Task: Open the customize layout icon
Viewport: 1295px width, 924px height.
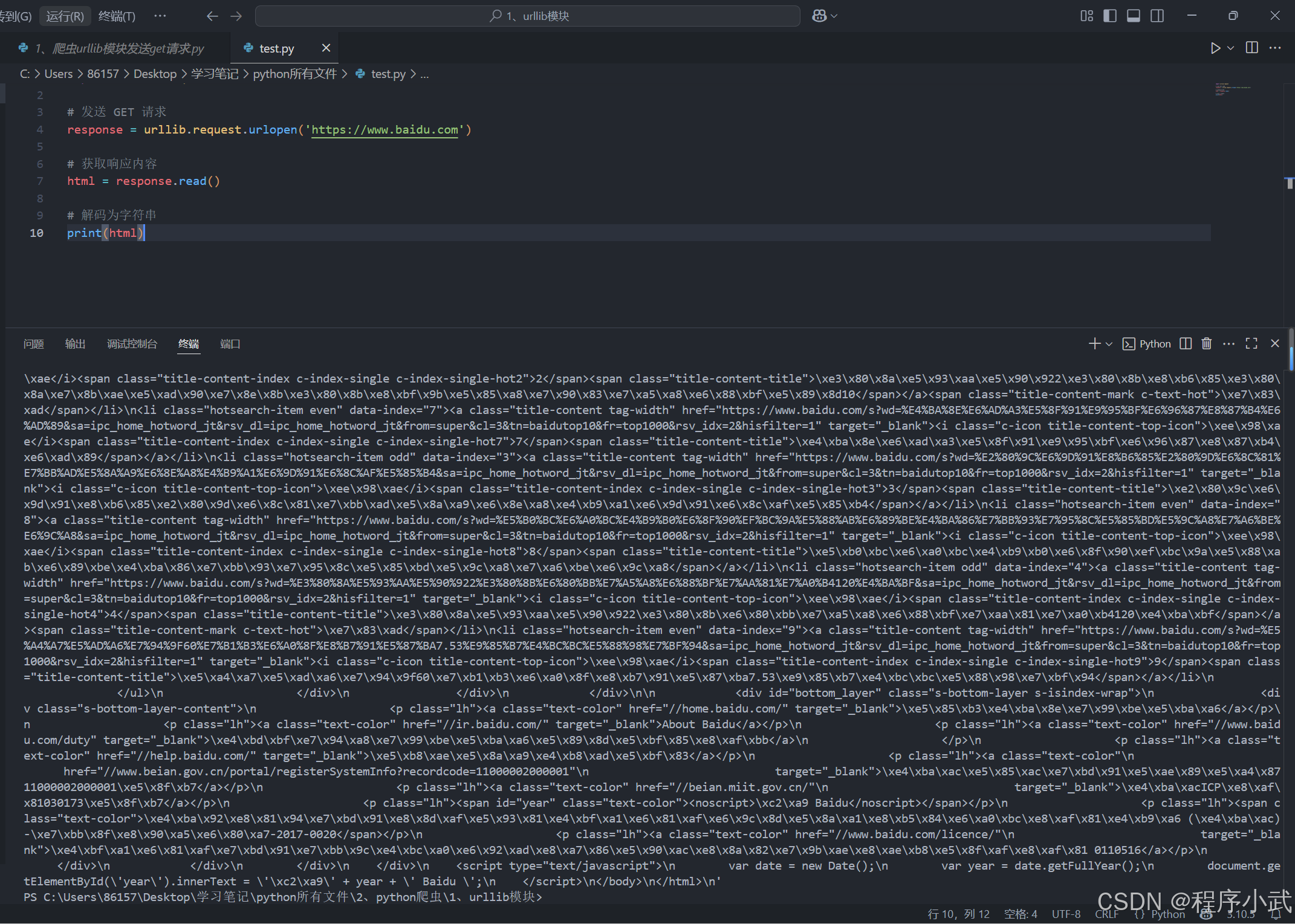Action: pyautogui.click(x=1086, y=16)
